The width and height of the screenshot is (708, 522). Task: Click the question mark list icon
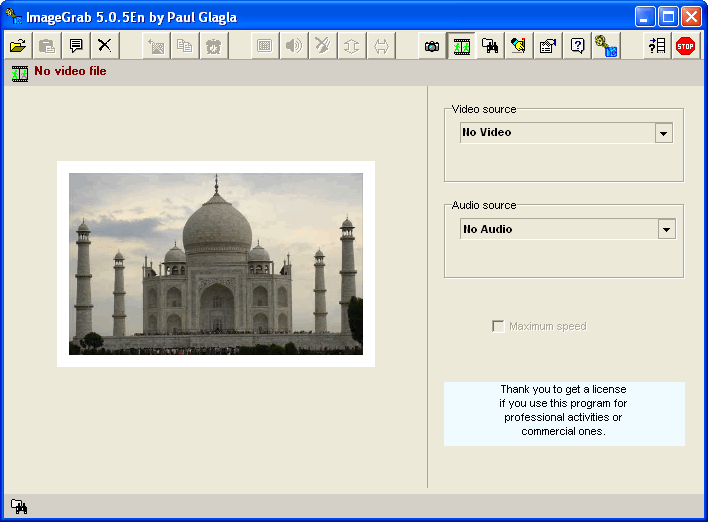point(656,46)
